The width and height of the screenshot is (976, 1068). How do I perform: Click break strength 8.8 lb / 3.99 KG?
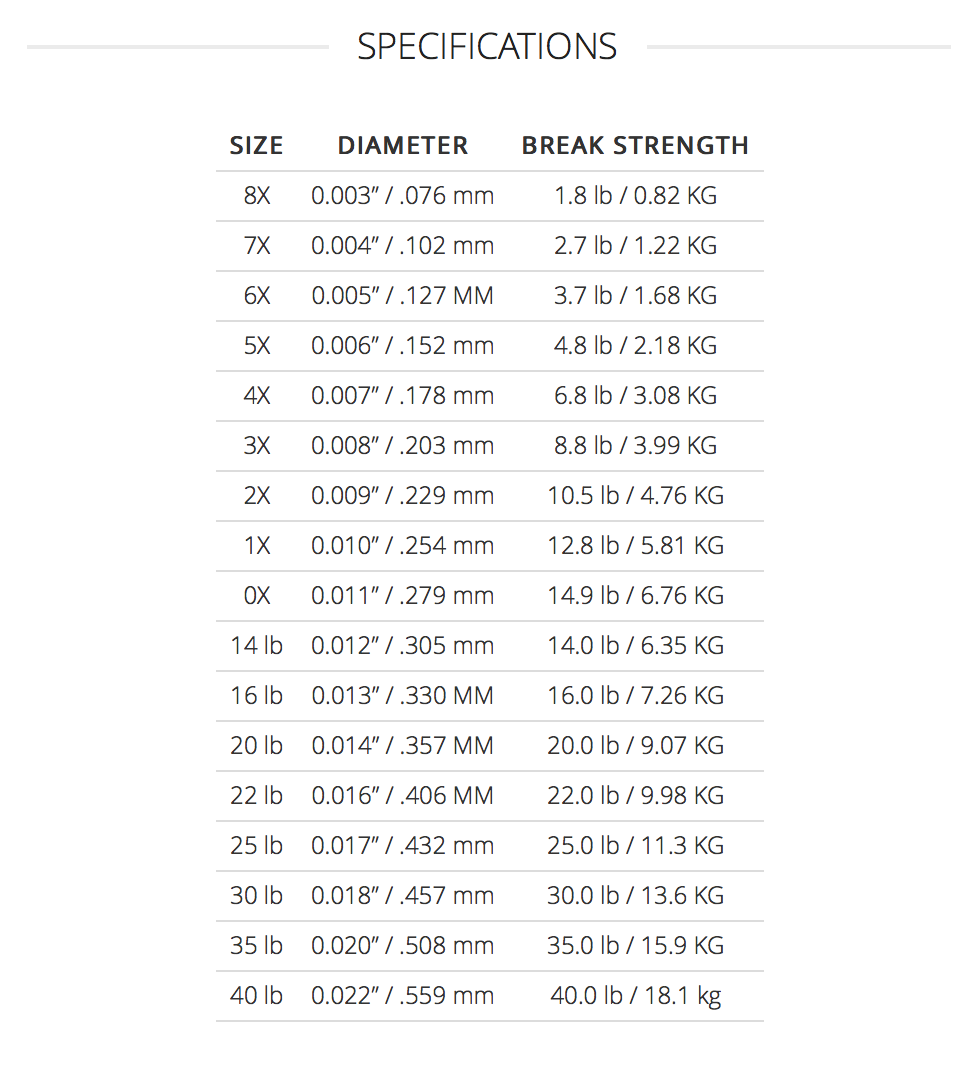tap(635, 446)
